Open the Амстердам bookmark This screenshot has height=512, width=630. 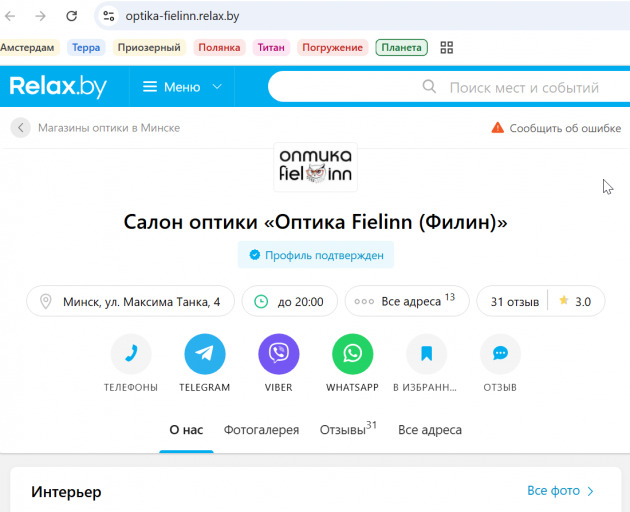click(x=27, y=47)
